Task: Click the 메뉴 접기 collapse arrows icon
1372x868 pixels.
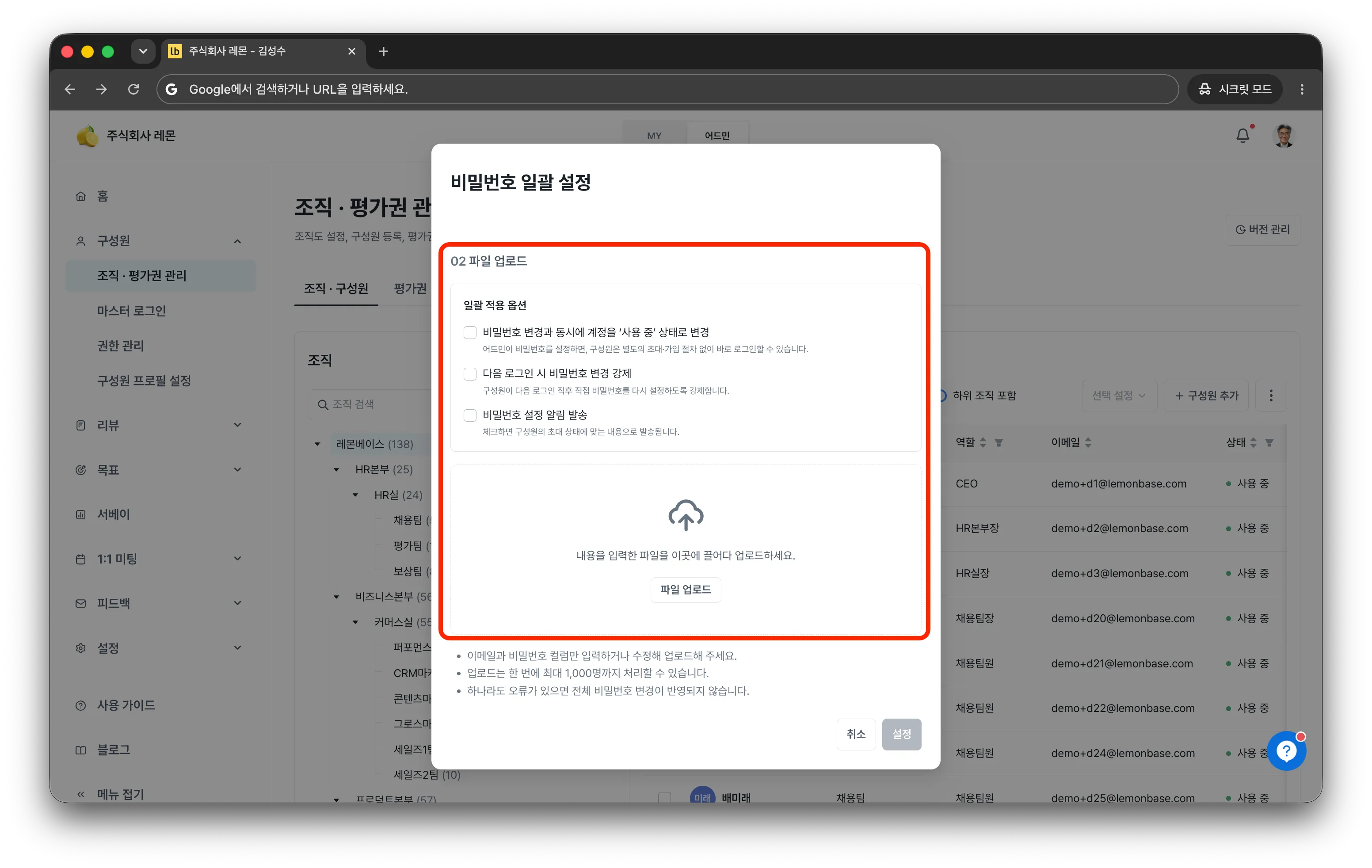Action: point(81,795)
